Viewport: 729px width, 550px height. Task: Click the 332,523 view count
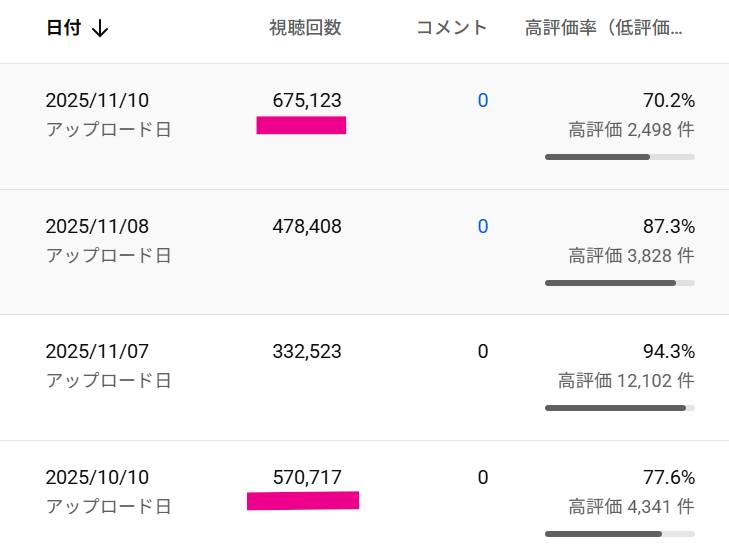point(307,351)
